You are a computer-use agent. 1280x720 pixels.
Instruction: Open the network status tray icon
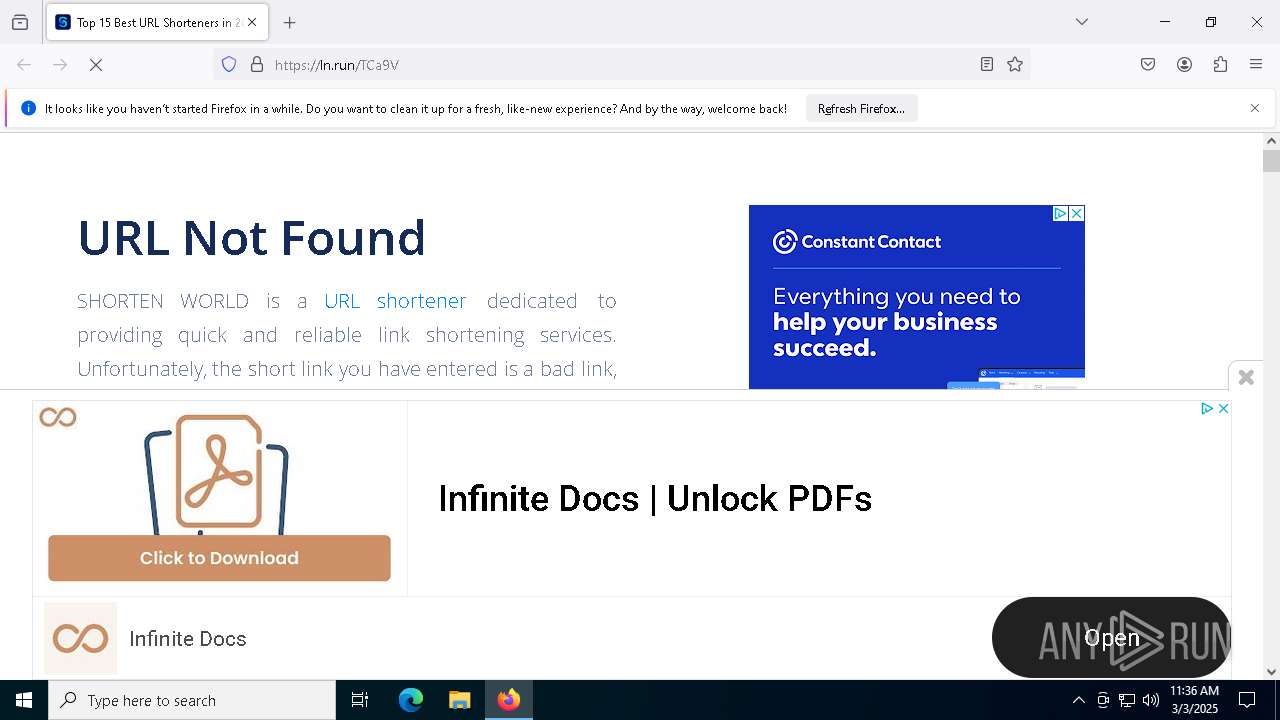(1127, 700)
